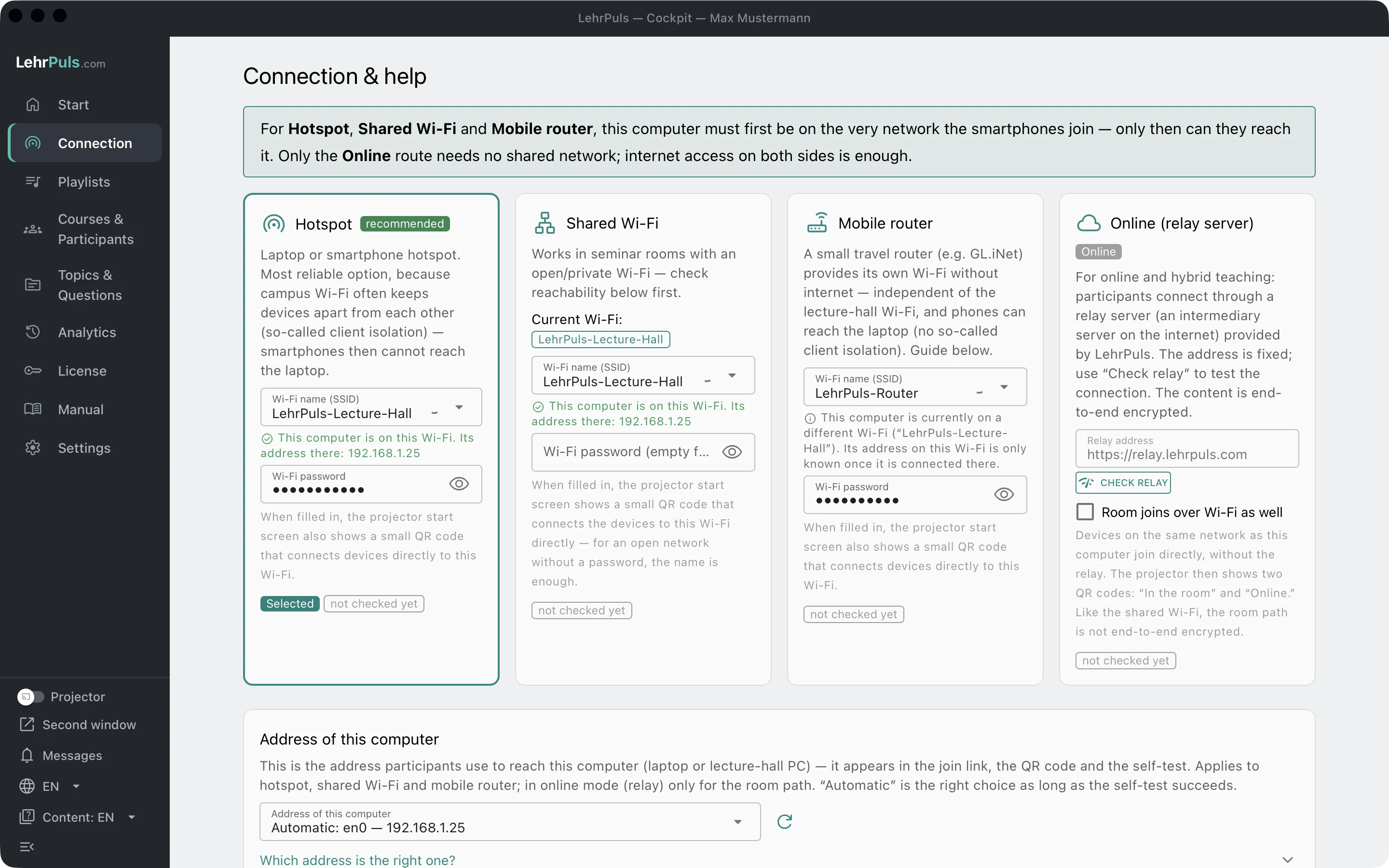
Task: Show the Hotspot Wi-Fi password
Action: (x=459, y=484)
